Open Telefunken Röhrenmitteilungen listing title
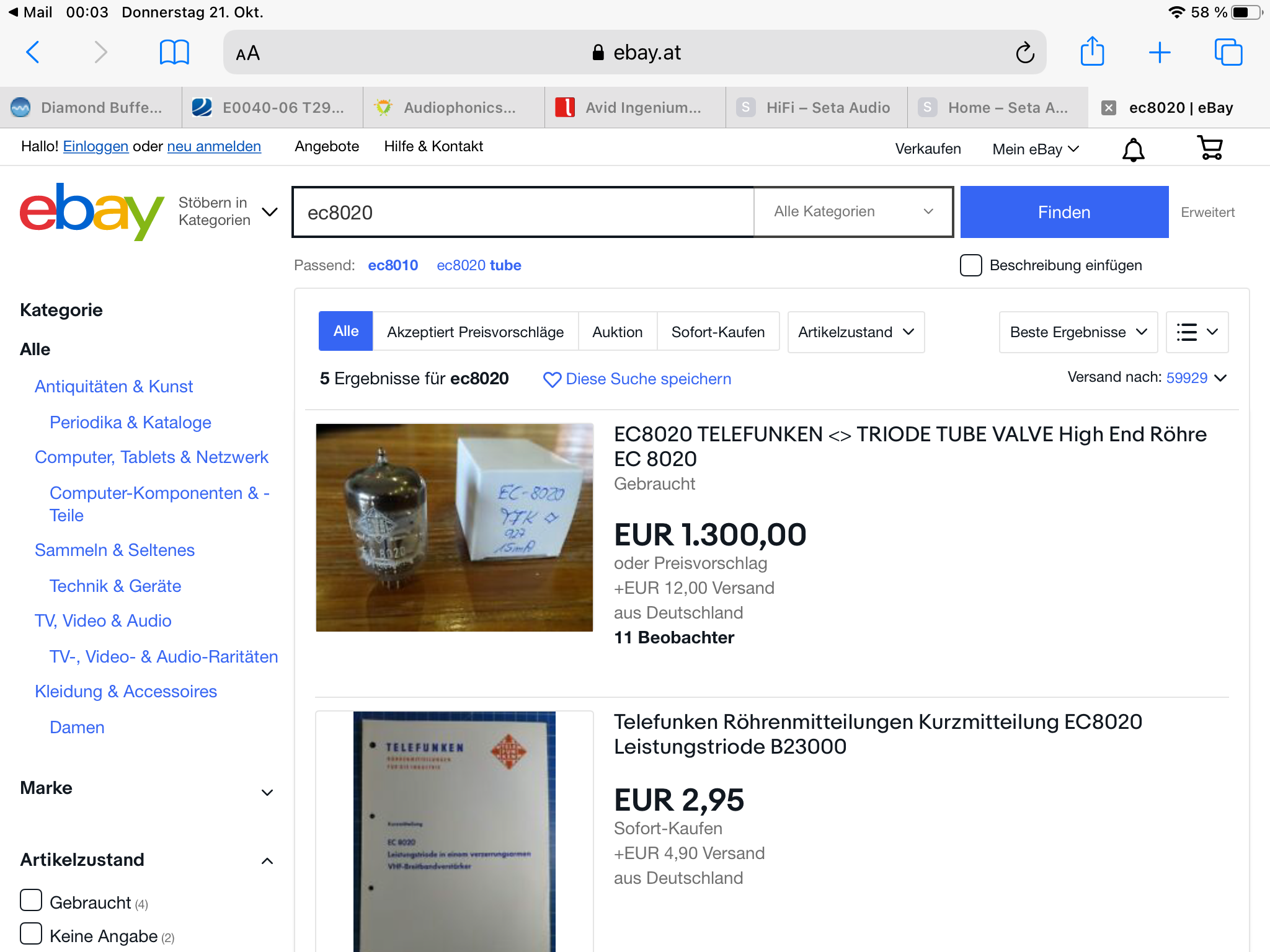 (x=877, y=734)
